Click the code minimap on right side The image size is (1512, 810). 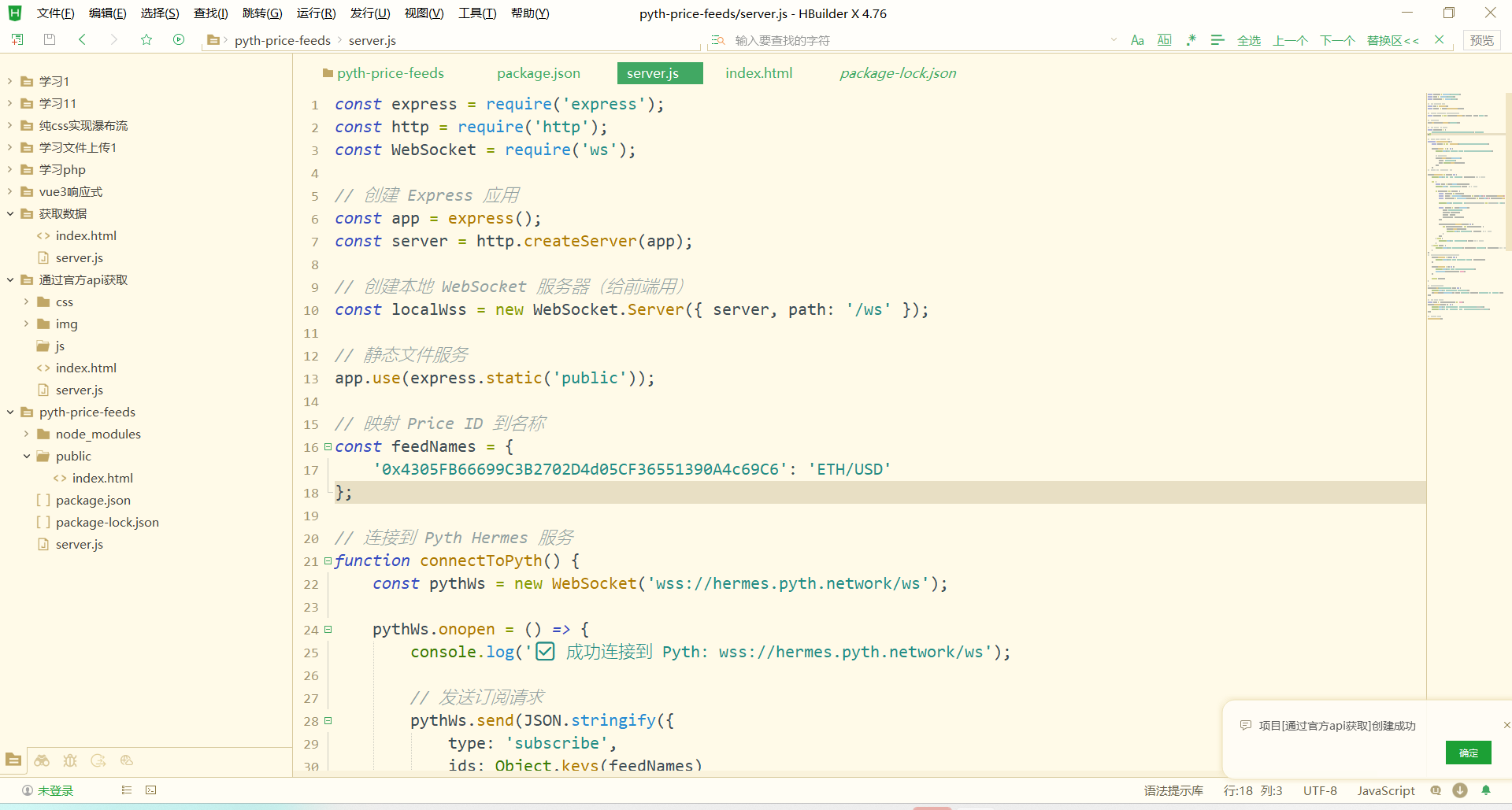point(1465,205)
